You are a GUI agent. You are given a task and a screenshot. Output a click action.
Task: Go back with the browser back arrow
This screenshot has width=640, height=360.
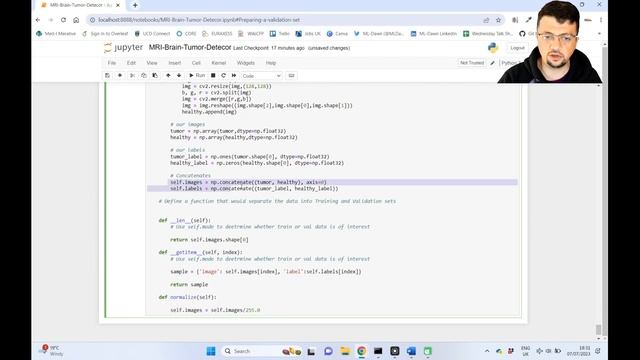(38, 20)
